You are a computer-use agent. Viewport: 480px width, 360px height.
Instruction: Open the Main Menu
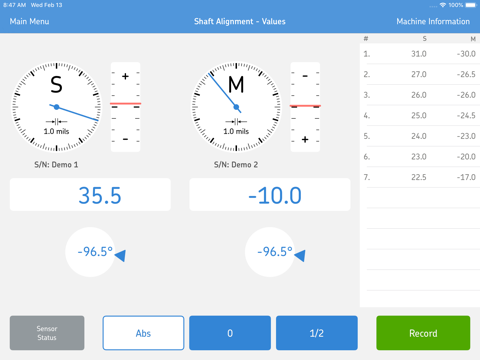coord(29,21)
